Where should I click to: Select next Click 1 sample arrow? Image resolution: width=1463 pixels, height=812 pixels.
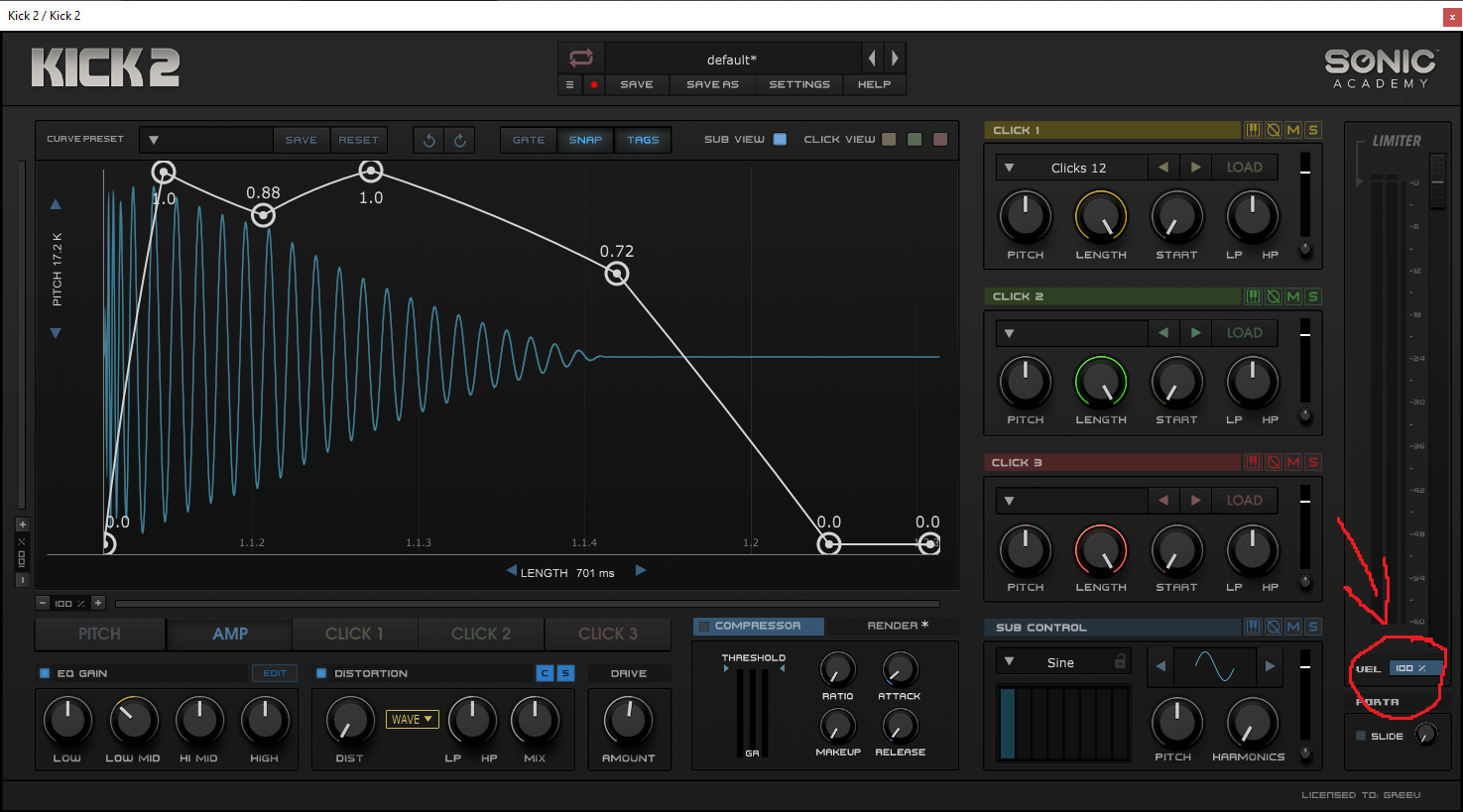(x=1196, y=168)
